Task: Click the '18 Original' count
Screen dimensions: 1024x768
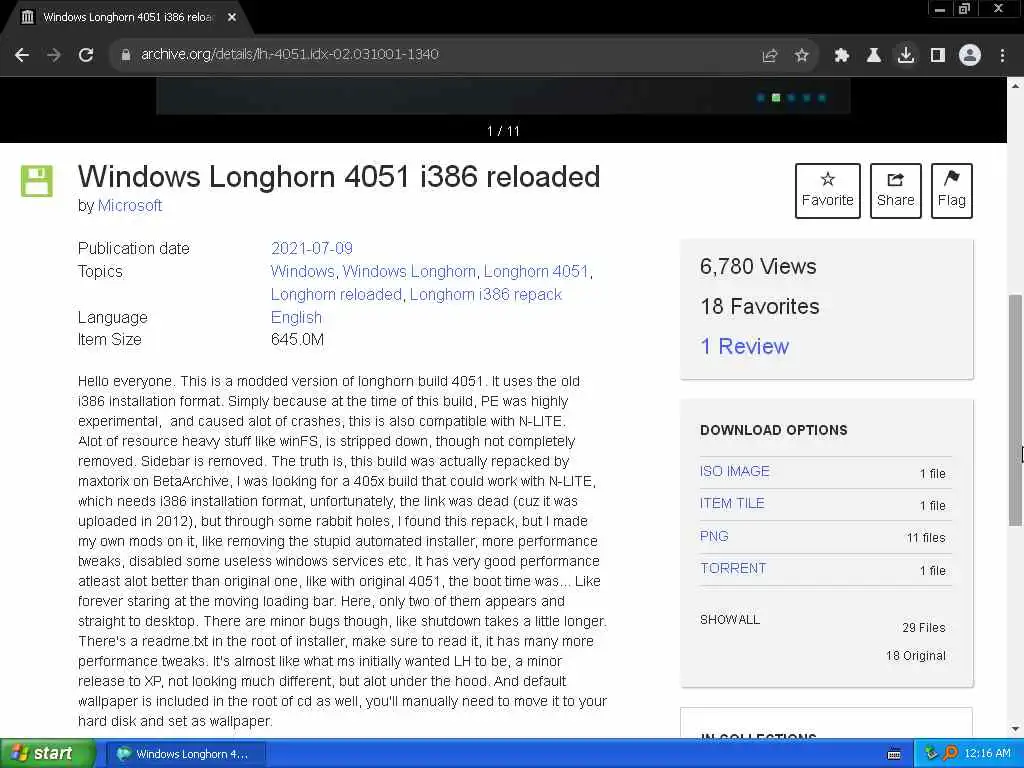Action: (916, 656)
